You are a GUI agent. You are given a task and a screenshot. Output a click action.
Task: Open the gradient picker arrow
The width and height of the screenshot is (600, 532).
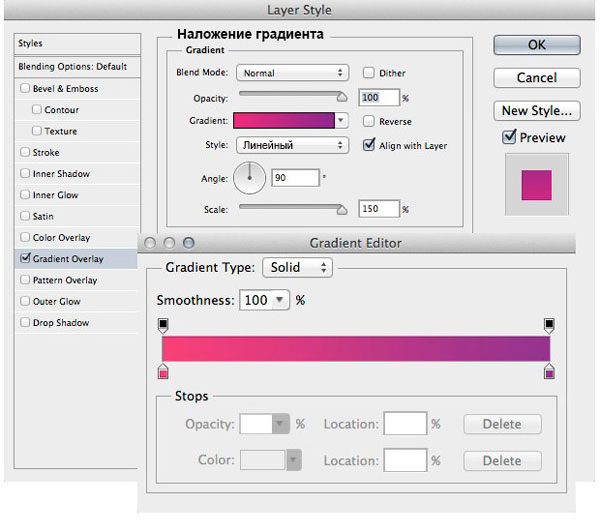(341, 120)
